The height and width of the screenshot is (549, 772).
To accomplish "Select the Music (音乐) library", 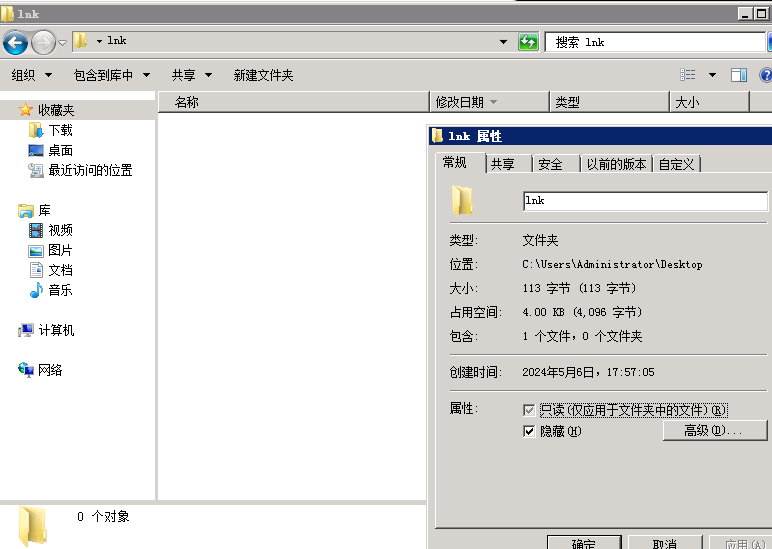I will tap(60, 290).
